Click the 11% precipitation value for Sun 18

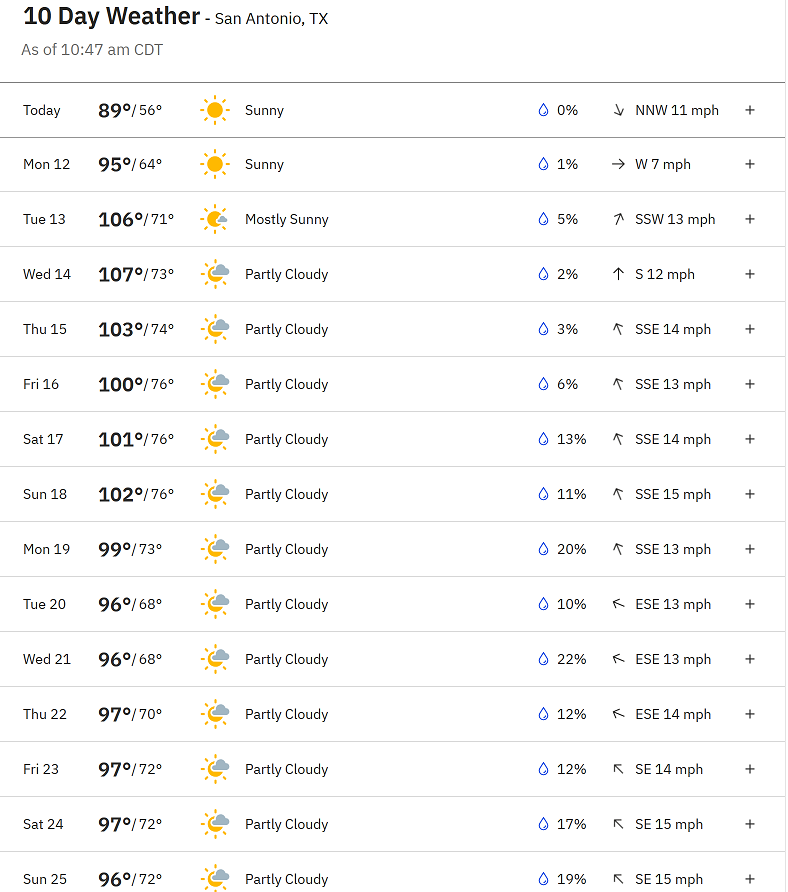(571, 494)
